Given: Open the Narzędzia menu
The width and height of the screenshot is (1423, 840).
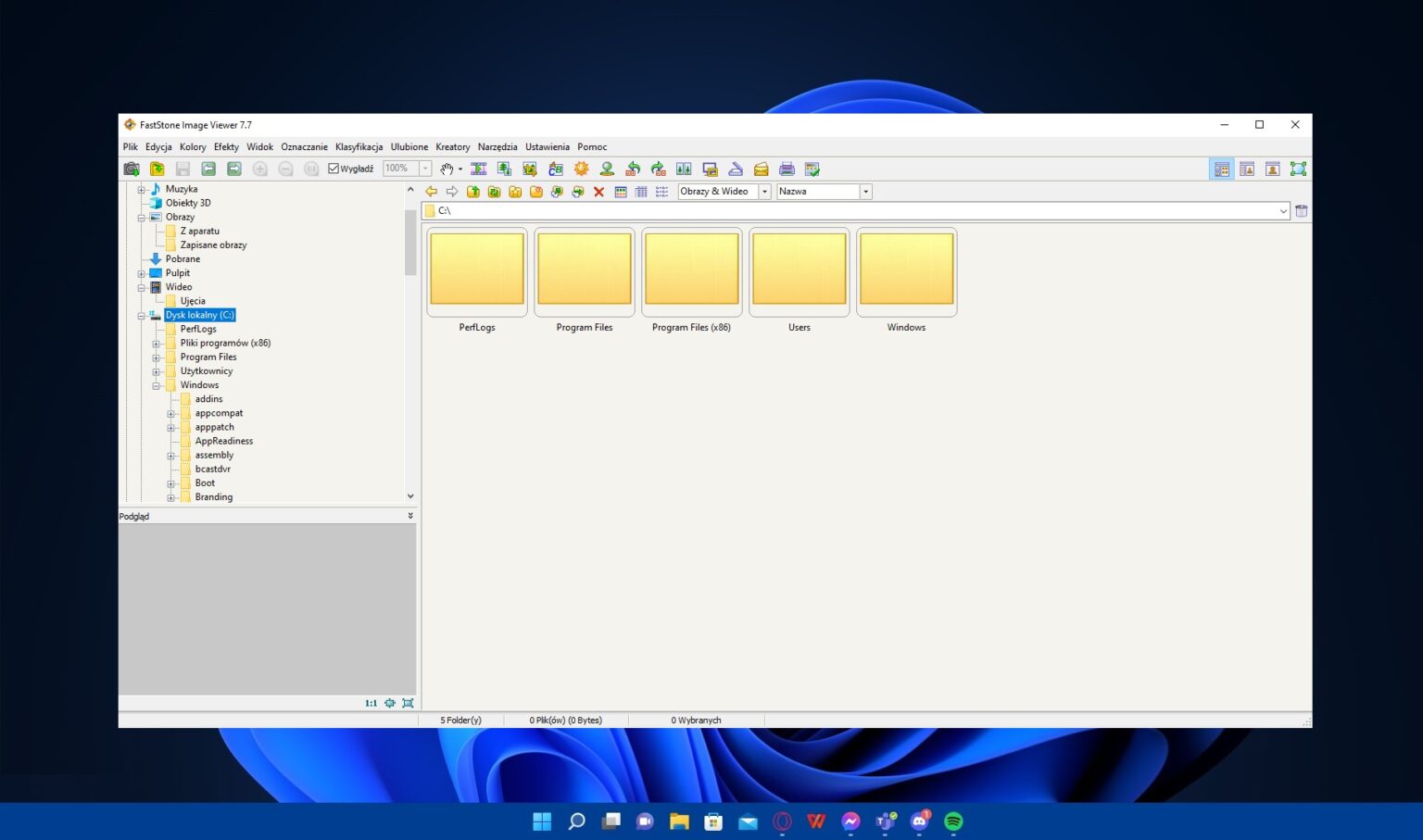Looking at the screenshot, I should (497, 146).
